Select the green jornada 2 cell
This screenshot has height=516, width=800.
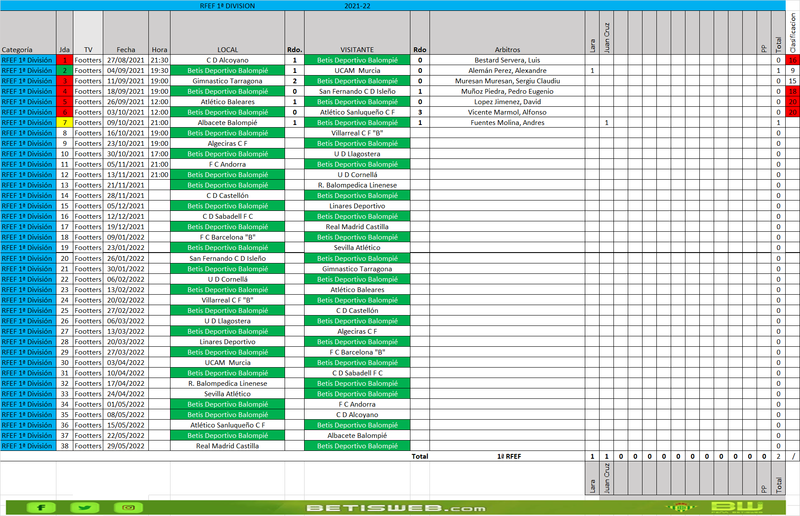click(64, 70)
